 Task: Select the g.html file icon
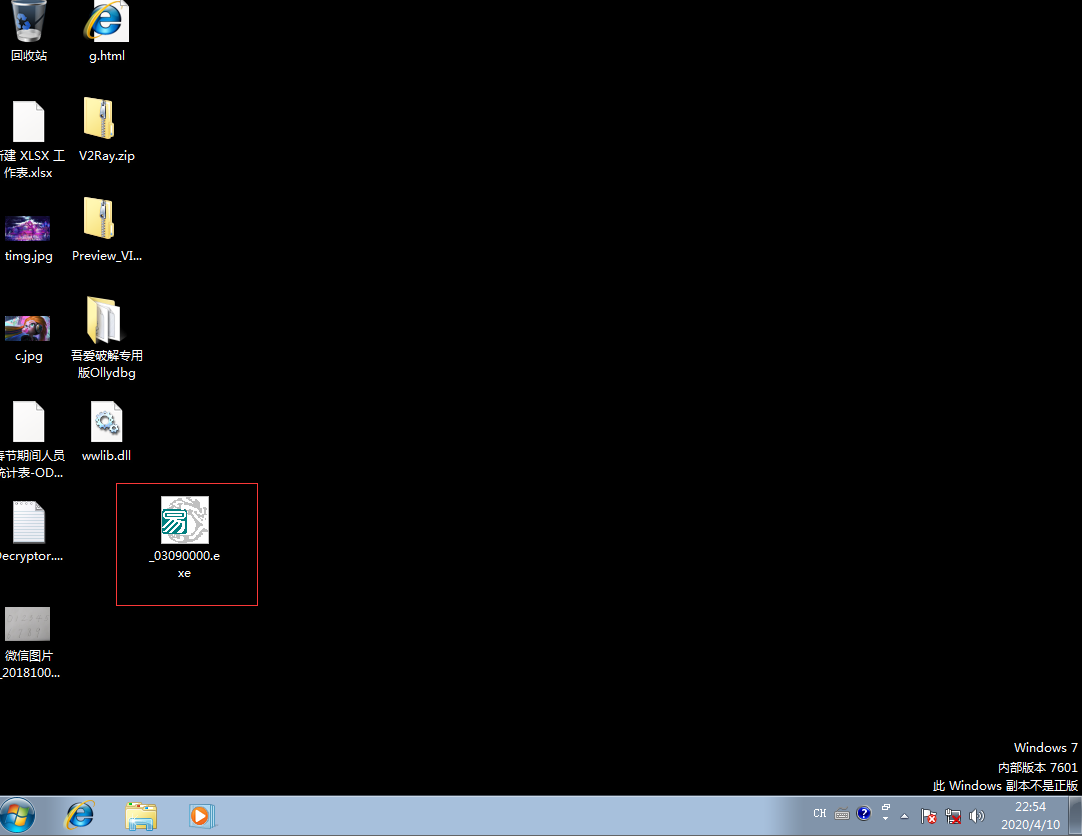click(x=106, y=22)
